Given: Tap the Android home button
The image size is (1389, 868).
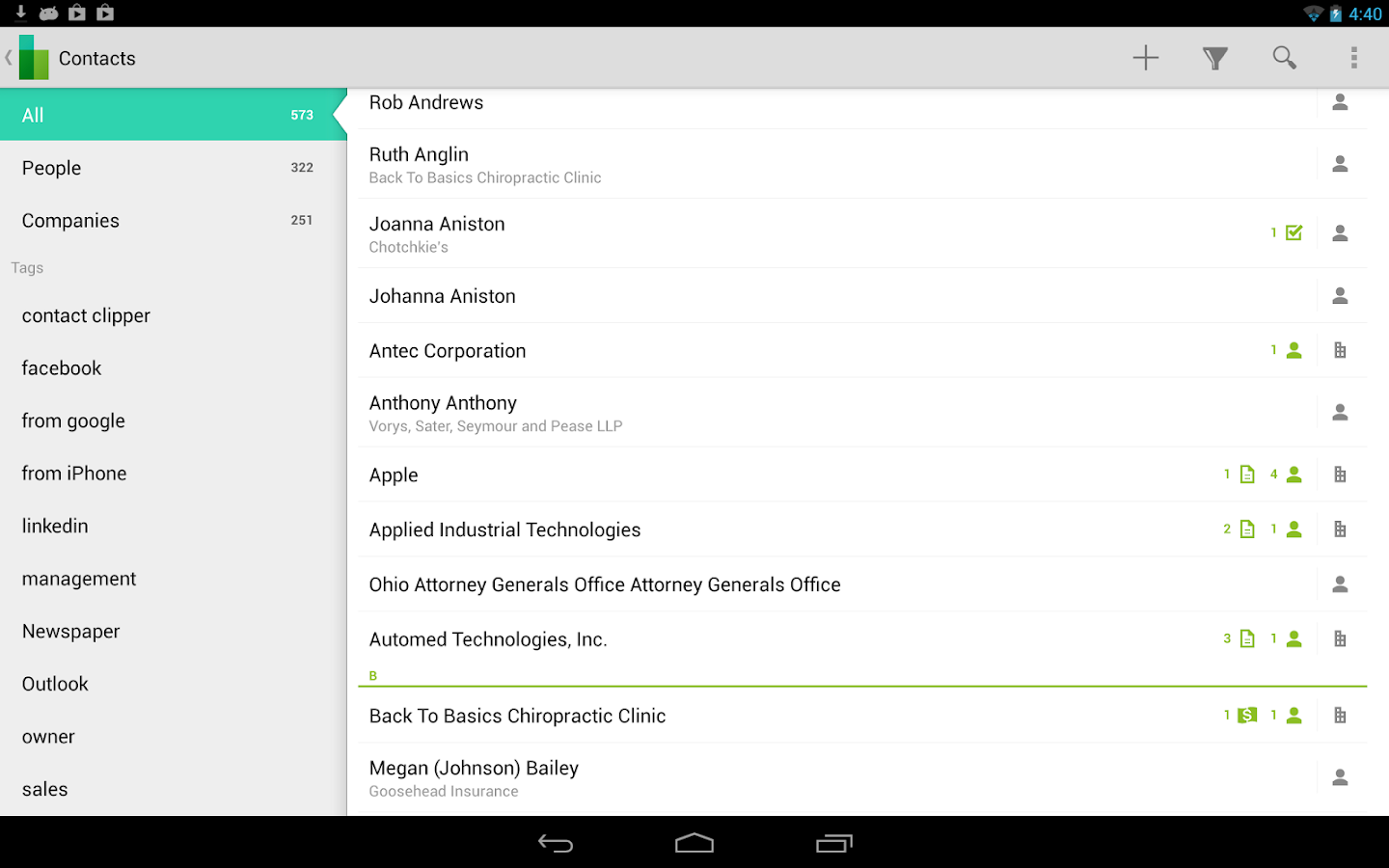Looking at the screenshot, I should (694, 843).
